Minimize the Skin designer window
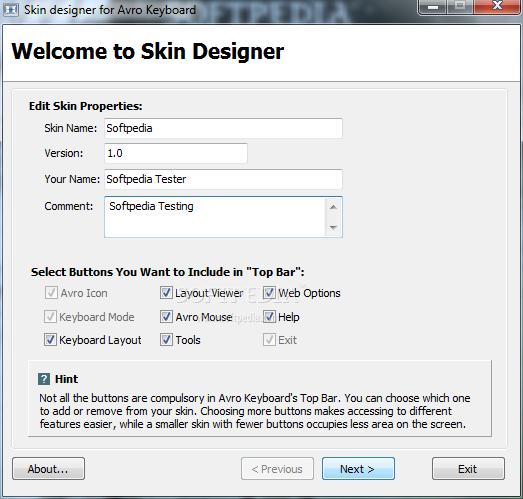The width and height of the screenshot is (523, 499). 433,7
